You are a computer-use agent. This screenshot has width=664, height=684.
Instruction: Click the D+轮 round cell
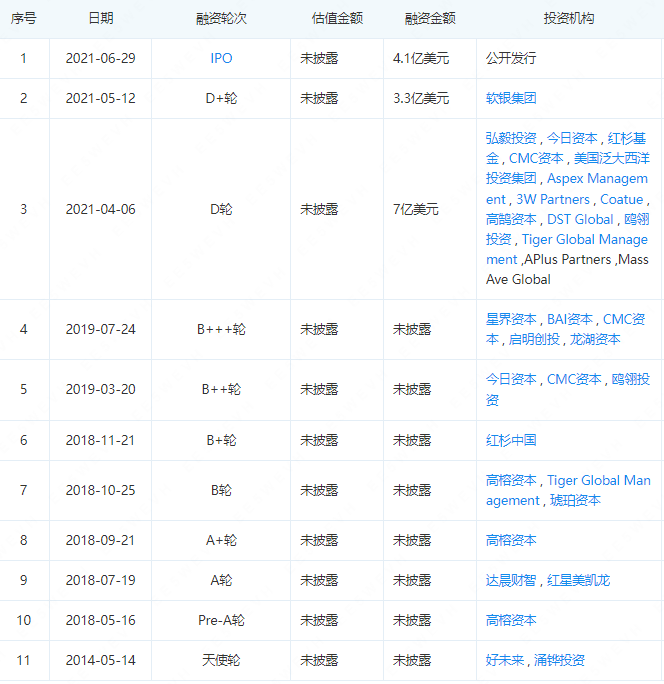click(221, 98)
